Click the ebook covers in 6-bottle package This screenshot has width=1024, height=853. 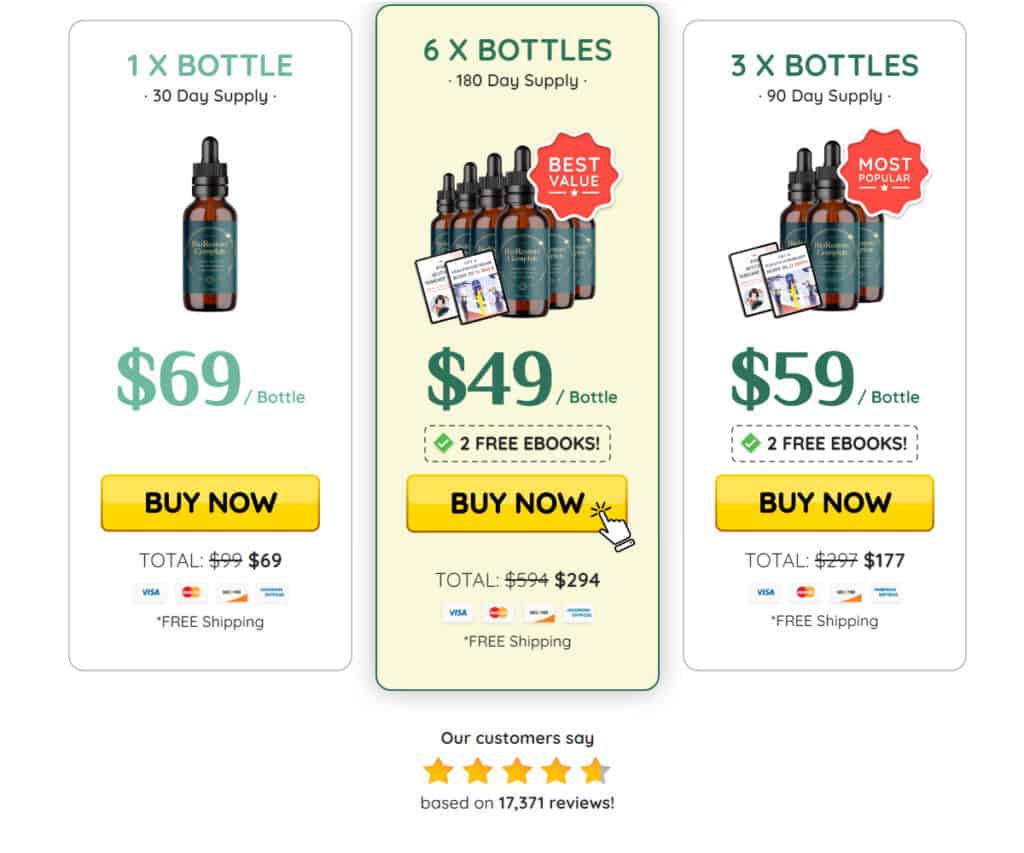tap(460, 286)
